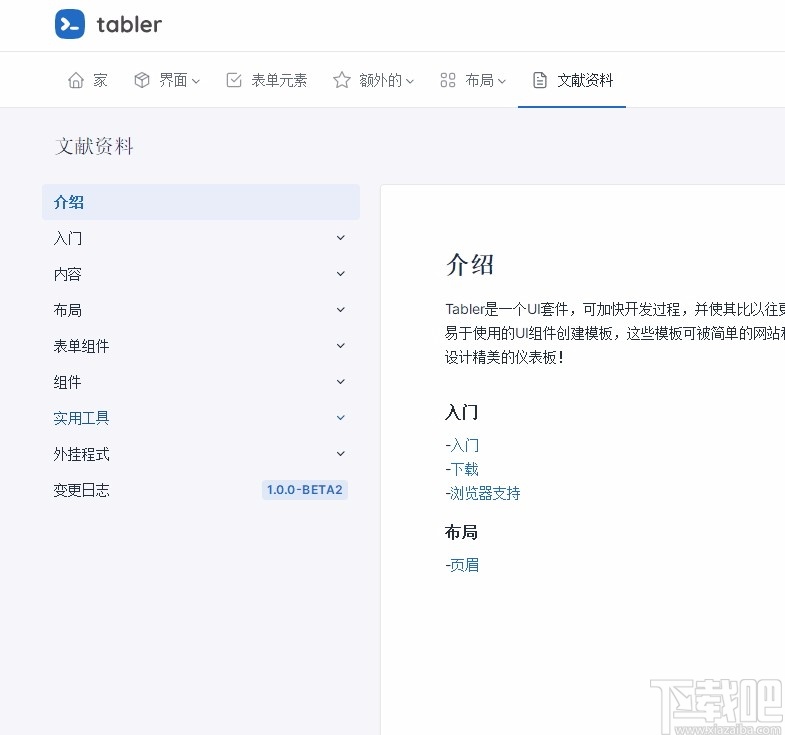The image size is (785, 735).
Task: Open the 额外的 dropdown chevron in navbar
Action: tap(410, 81)
